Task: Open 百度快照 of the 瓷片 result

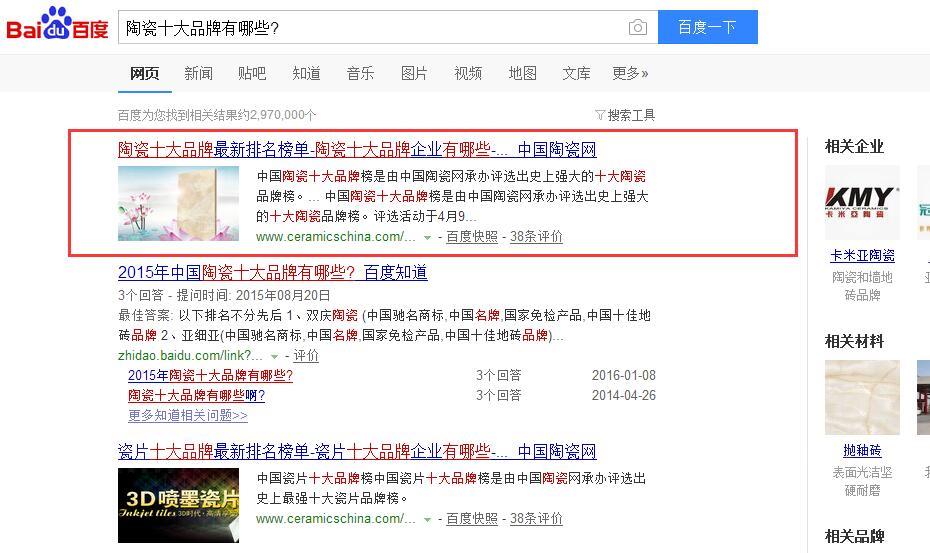Action: (472, 519)
